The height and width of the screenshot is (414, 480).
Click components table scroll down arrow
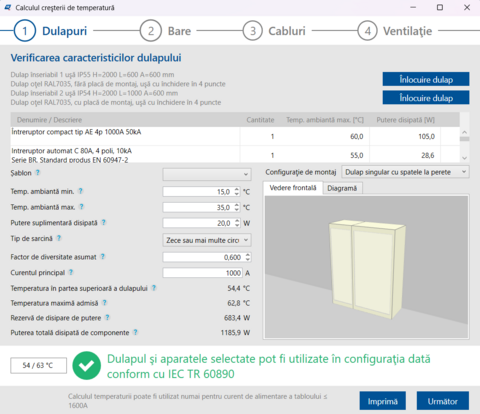pyautogui.click(x=465, y=158)
